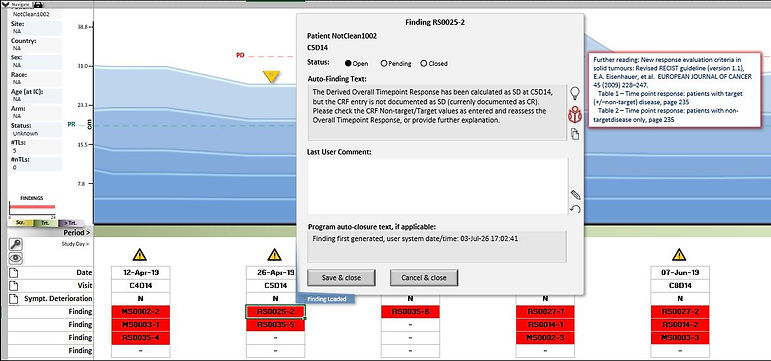Click Save & close button
771x361 pixels.
click(x=341, y=277)
